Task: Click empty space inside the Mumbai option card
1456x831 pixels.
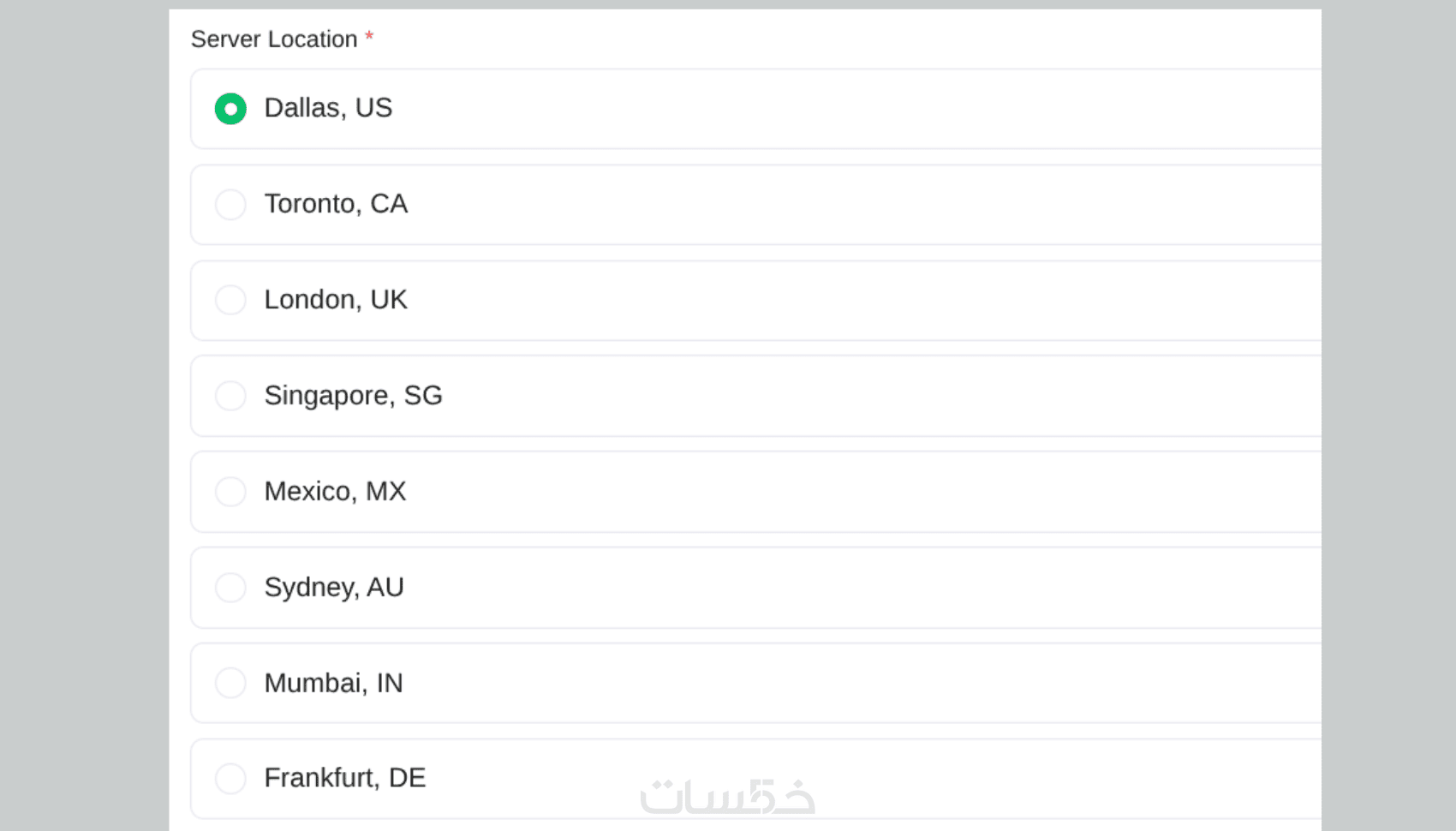Action: (856, 683)
